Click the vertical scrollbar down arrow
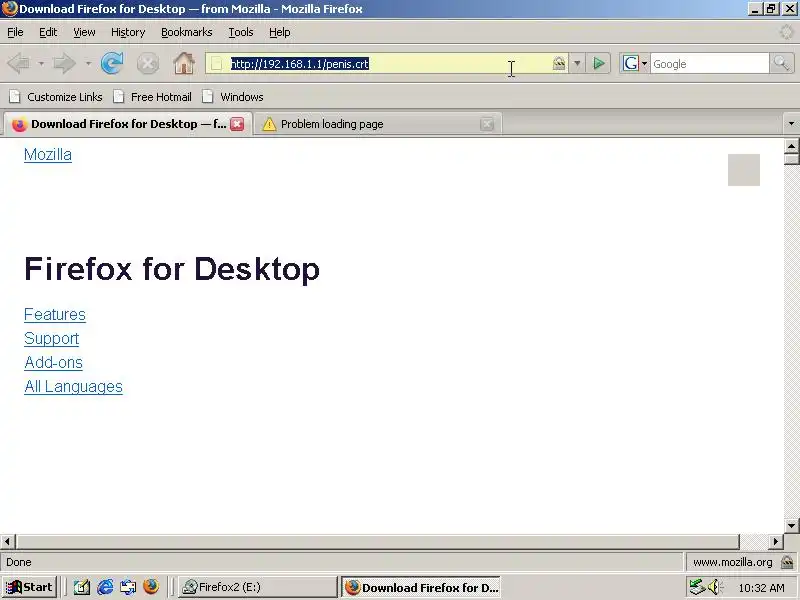Screen dimensions: 800x600 point(791,526)
